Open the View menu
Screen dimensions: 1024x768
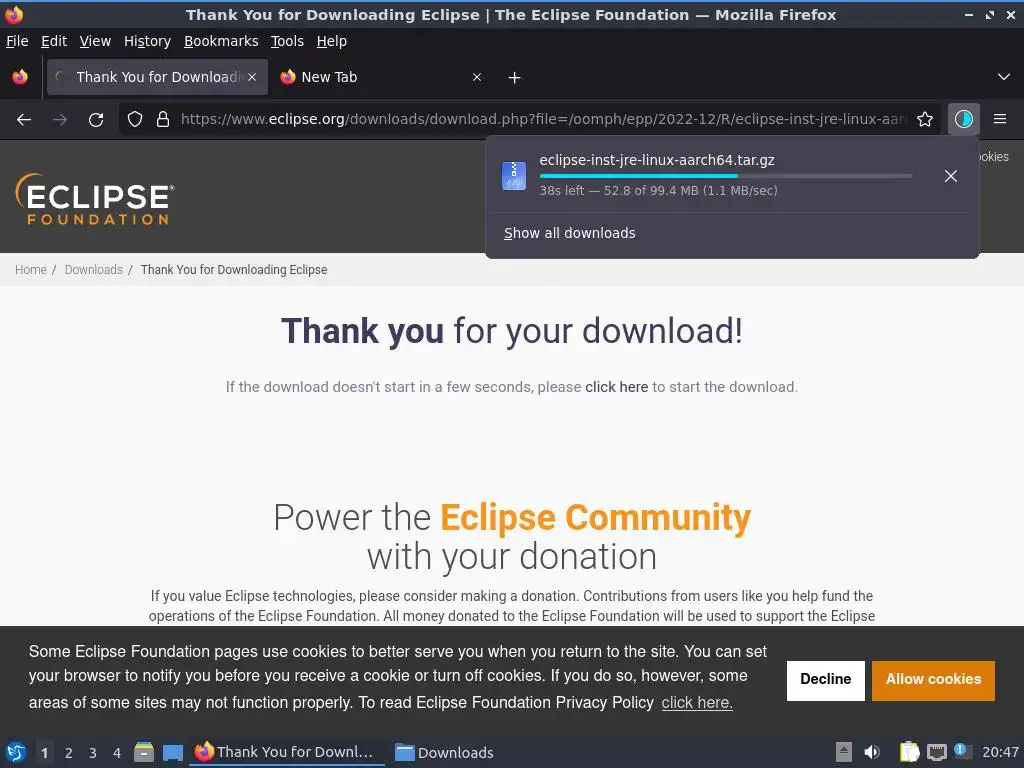pyautogui.click(x=95, y=41)
